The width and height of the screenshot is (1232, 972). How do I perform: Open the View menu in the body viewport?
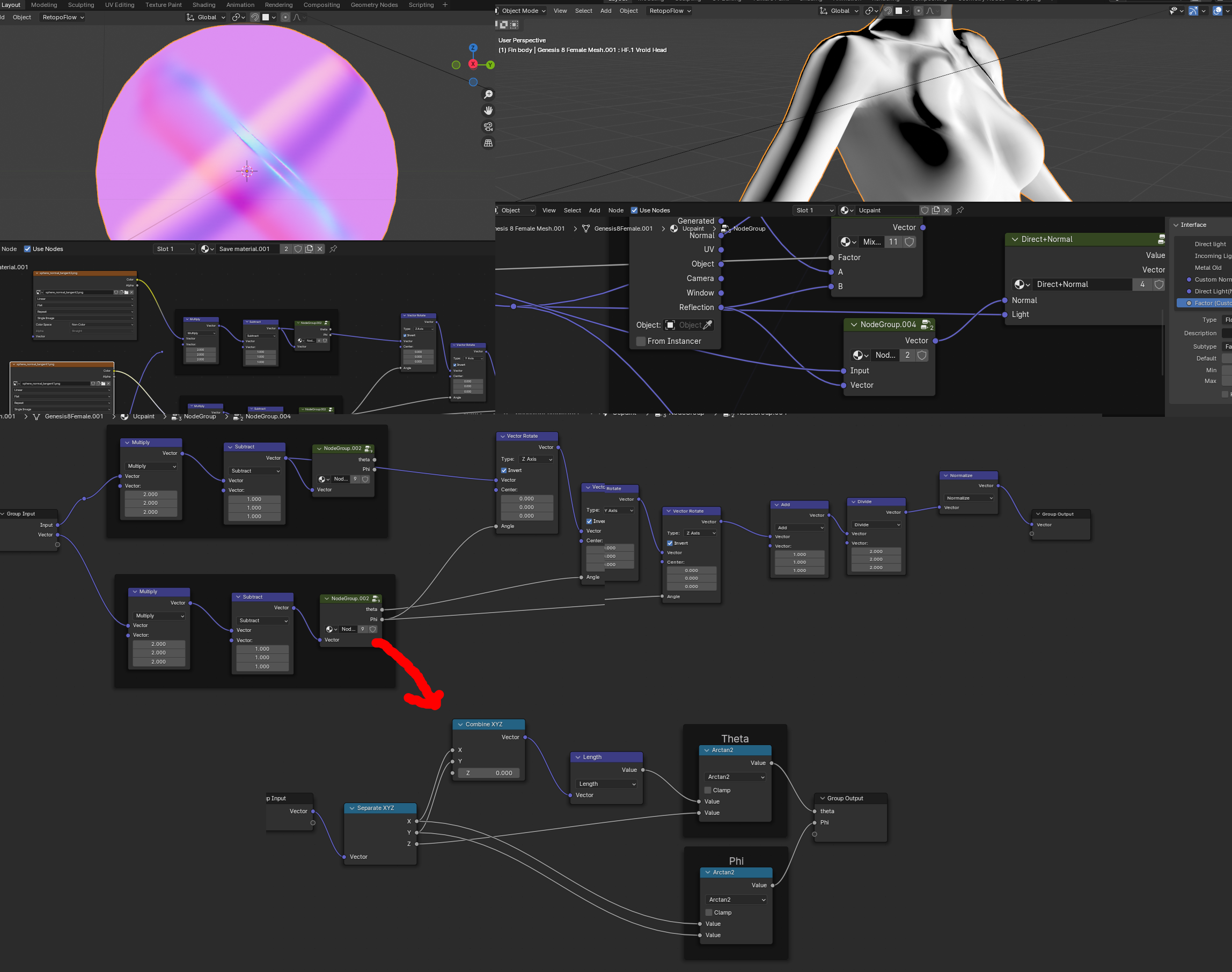tap(560, 11)
